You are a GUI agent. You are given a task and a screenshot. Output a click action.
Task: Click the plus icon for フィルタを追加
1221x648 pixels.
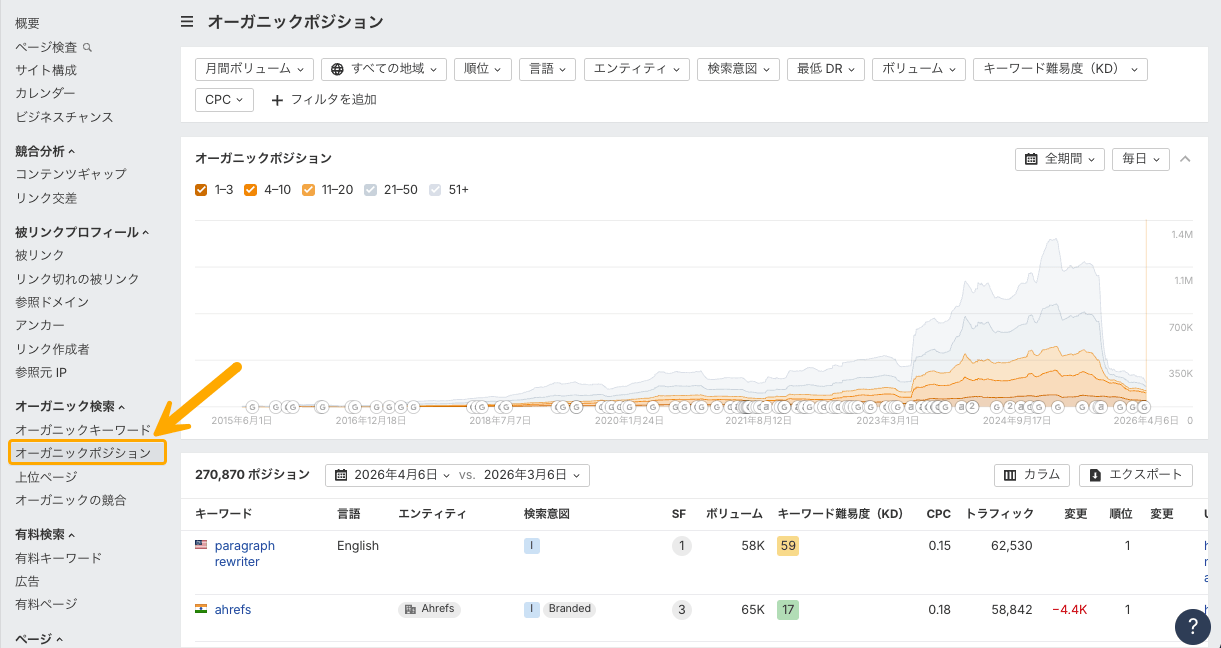pos(277,100)
